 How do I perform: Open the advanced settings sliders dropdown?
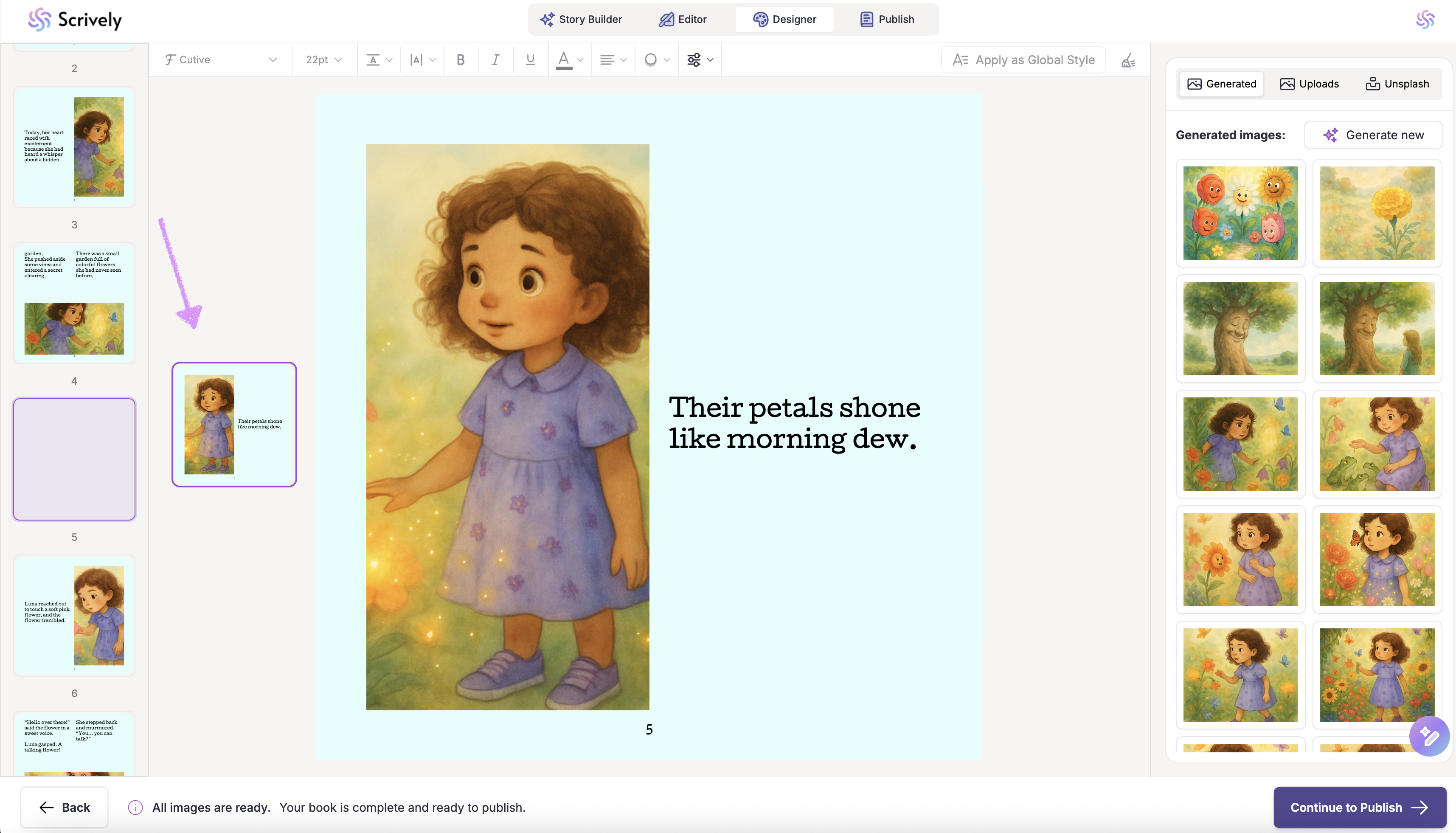(700, 59)
